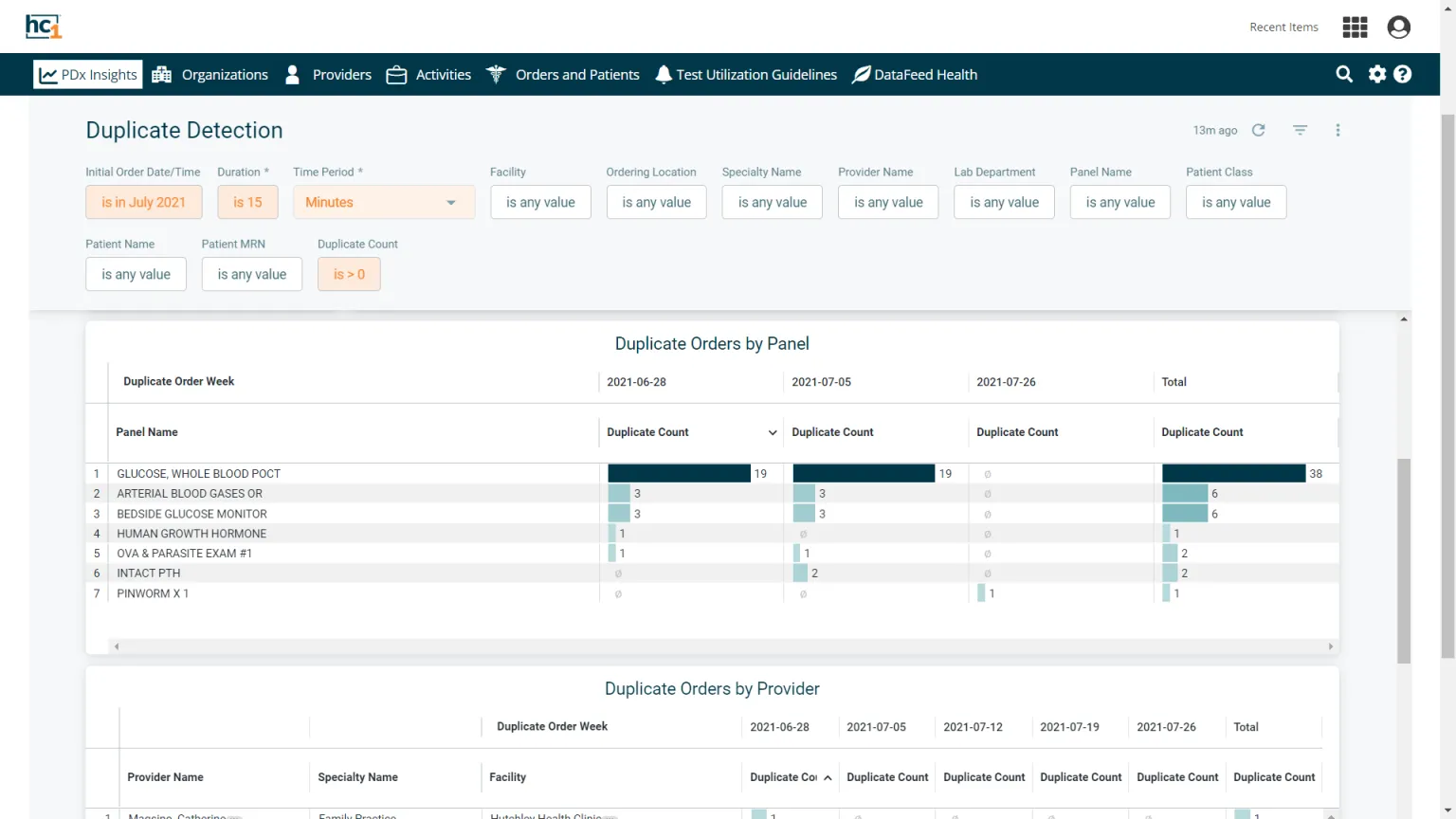Open the apps grid in top bar
Viewport: 1456px width, 819px height.
click(1355, 27)
